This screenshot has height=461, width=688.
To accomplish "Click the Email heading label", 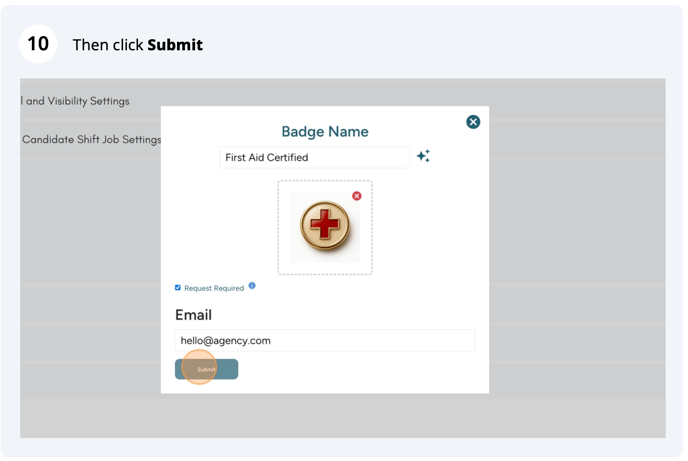I will point(193,315).
